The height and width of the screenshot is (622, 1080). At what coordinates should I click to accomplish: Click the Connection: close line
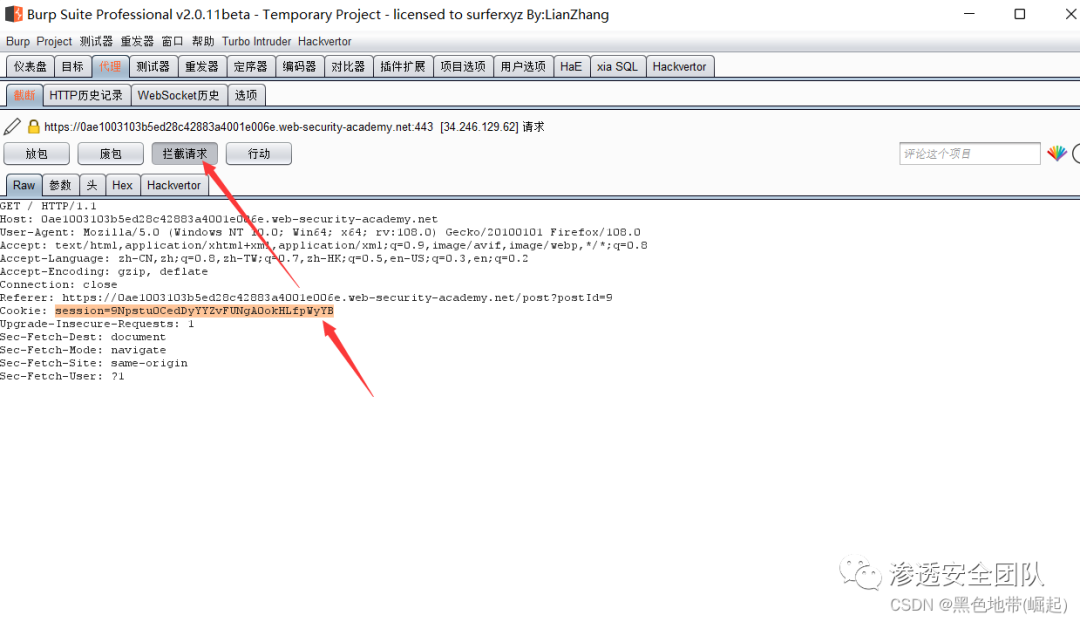pyautogui.click(x=59, y=284)
